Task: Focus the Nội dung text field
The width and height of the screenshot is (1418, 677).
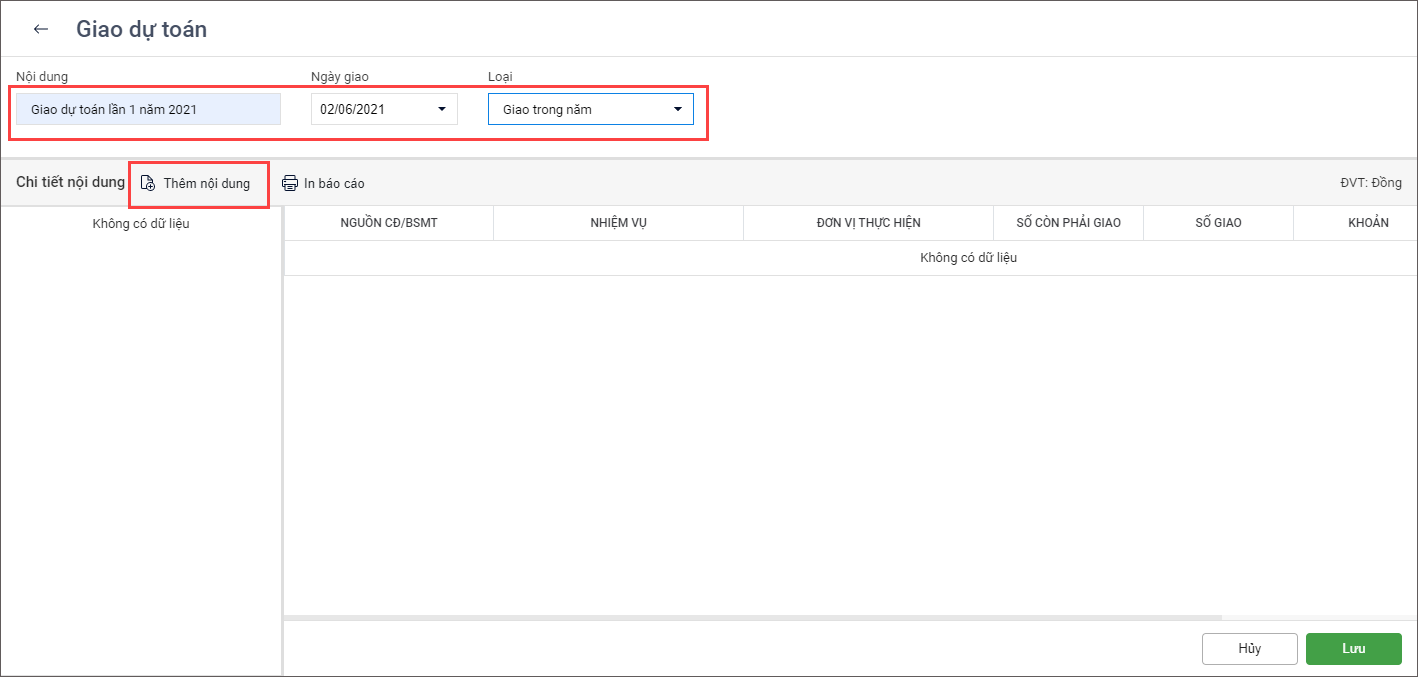Action: coord(148,109)
